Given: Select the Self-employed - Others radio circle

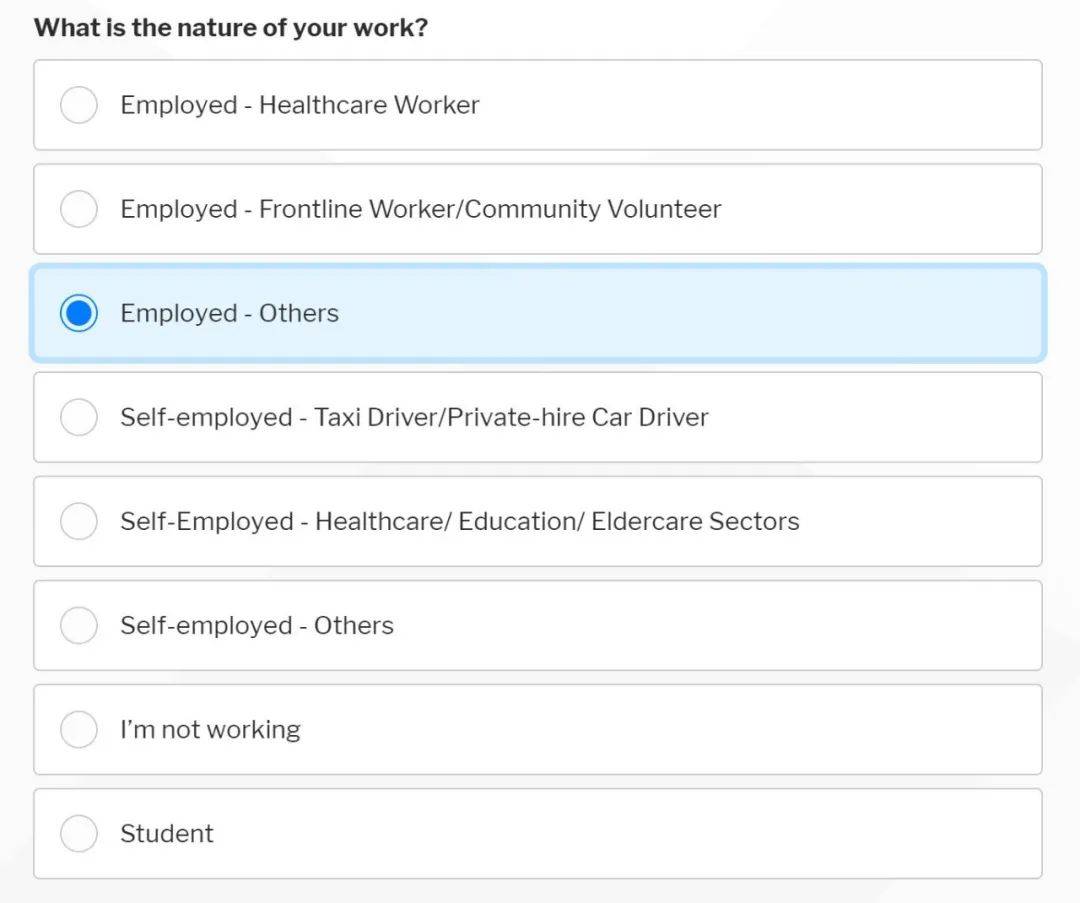Looking at the screenshot, I should (79, 625).
